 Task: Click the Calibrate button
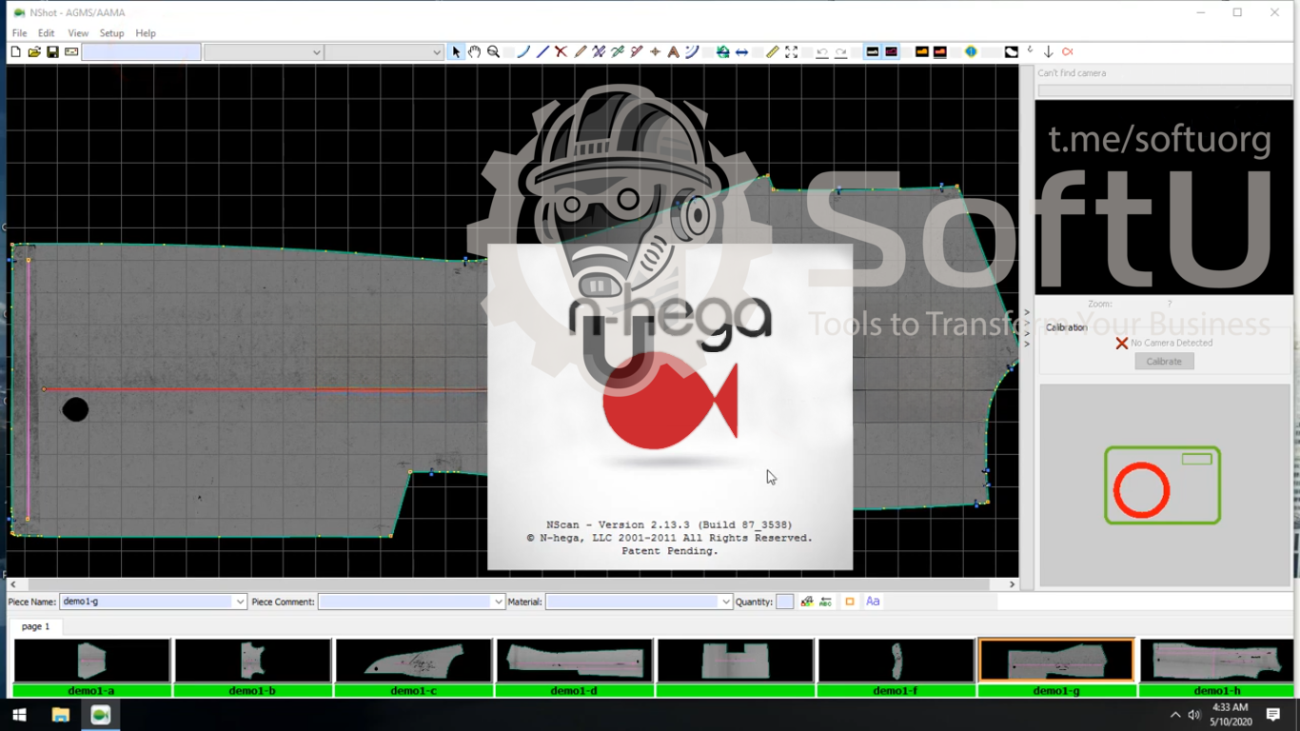[x=1164, y=361]
